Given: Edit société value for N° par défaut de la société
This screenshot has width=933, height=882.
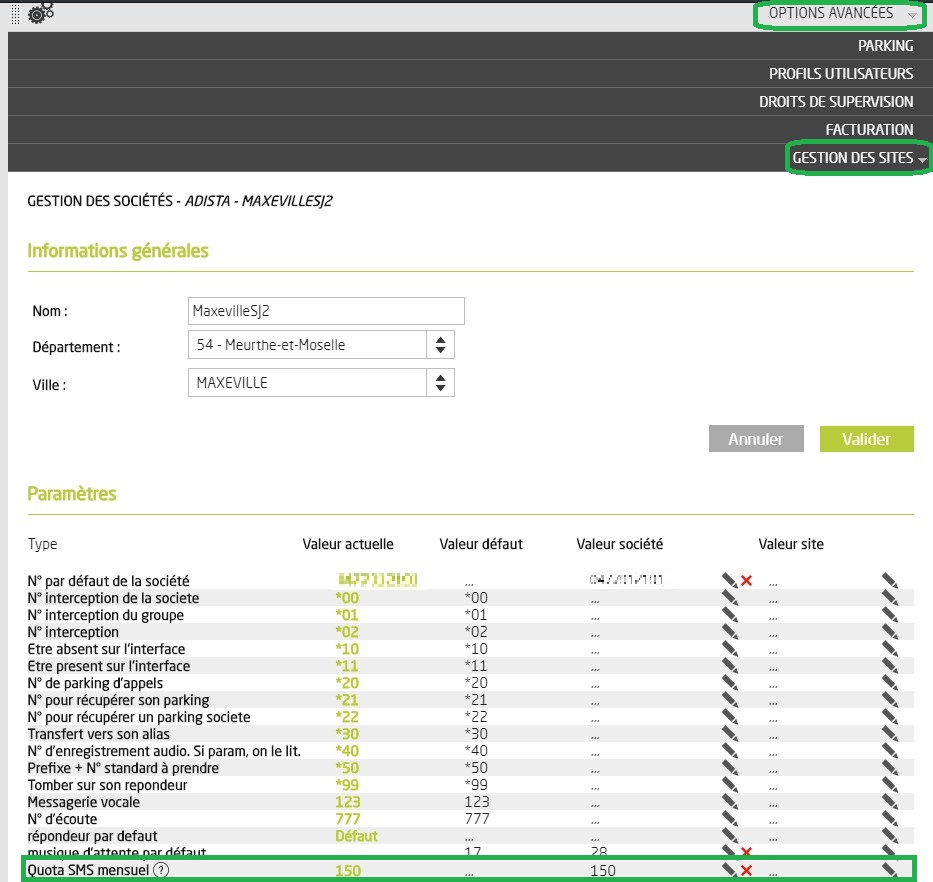Looking at the screenshot, I should click(729, 580).
